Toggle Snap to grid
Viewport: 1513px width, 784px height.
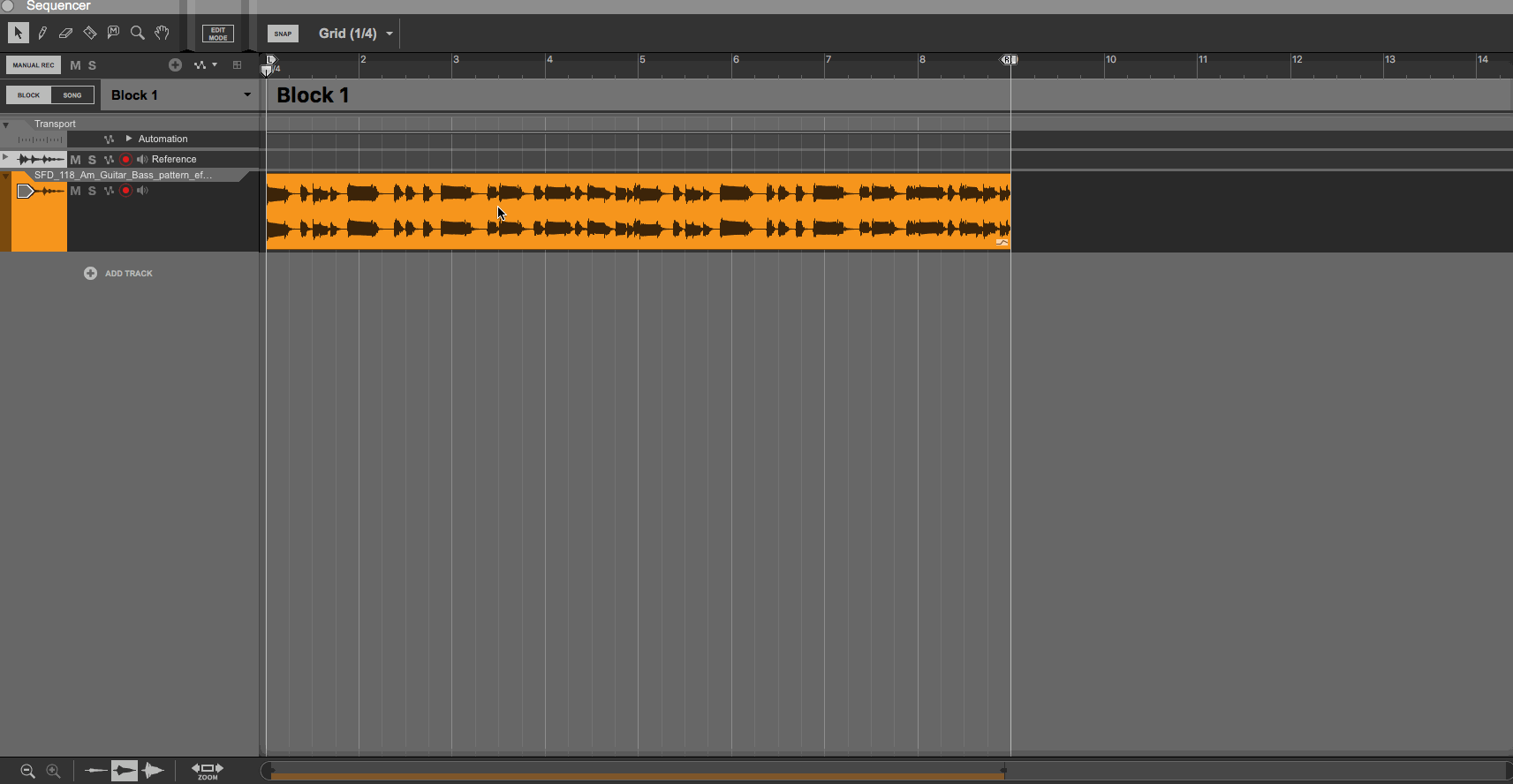point(283,34)
